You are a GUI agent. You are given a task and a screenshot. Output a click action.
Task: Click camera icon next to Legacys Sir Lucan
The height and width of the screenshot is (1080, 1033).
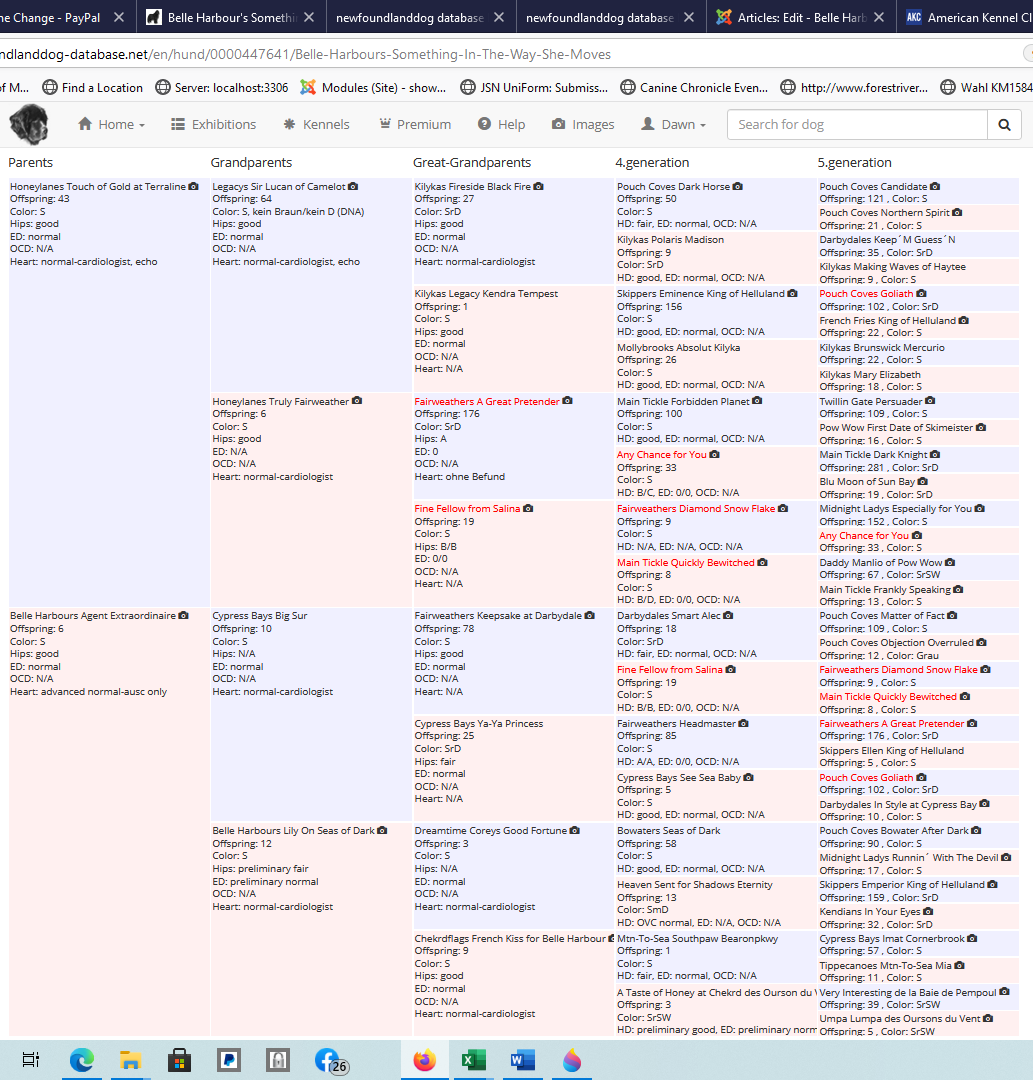point(353,187)
